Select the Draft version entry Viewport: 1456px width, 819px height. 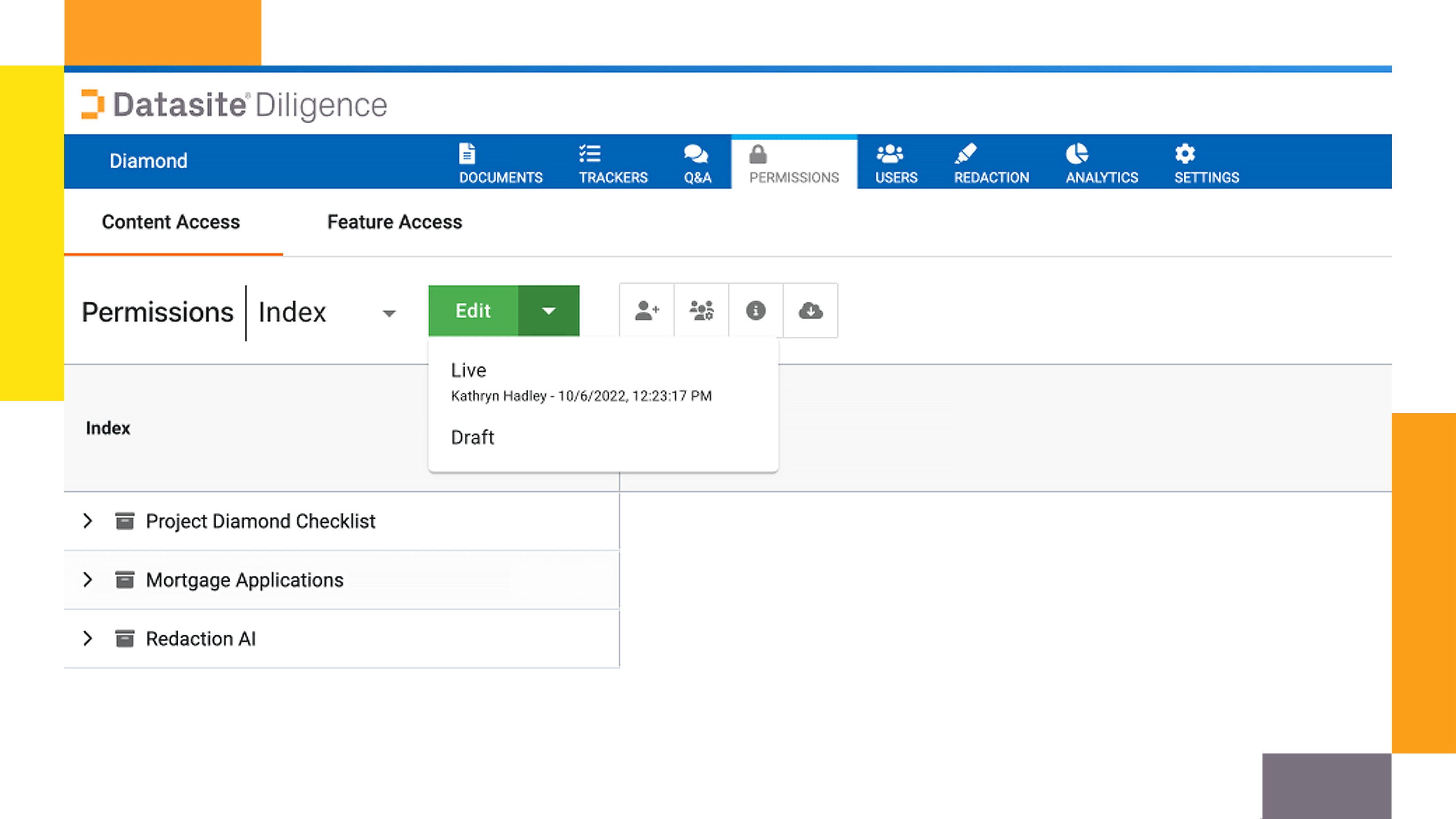click(x=603, y=438)
